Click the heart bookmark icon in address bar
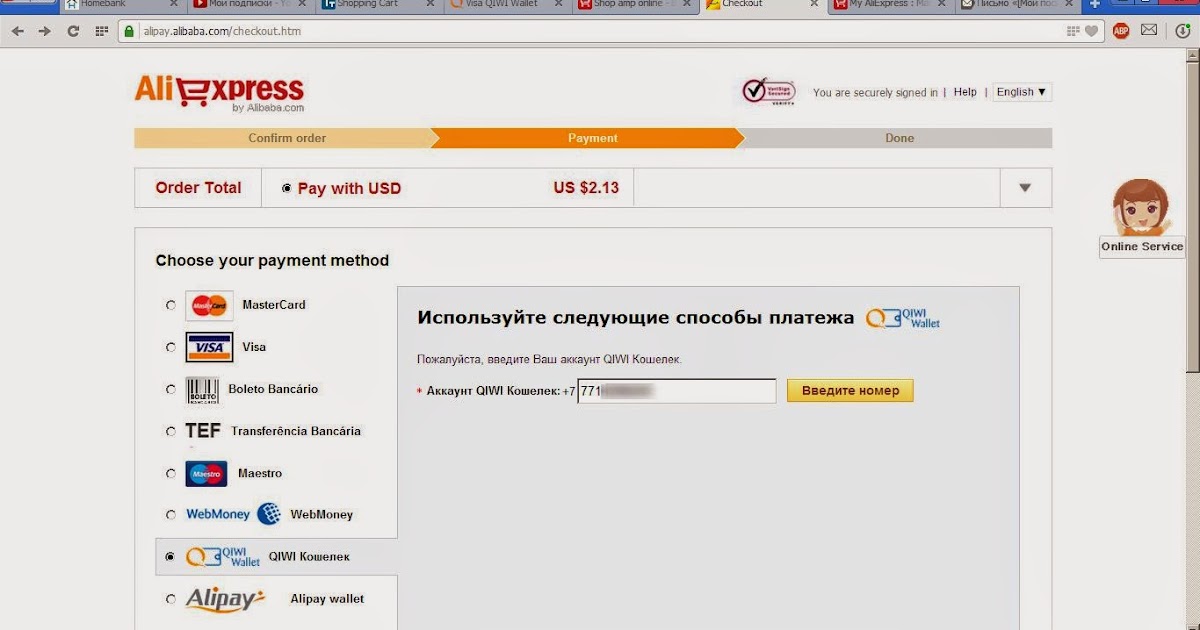The image size is (1200, 630). [1091, 31]
